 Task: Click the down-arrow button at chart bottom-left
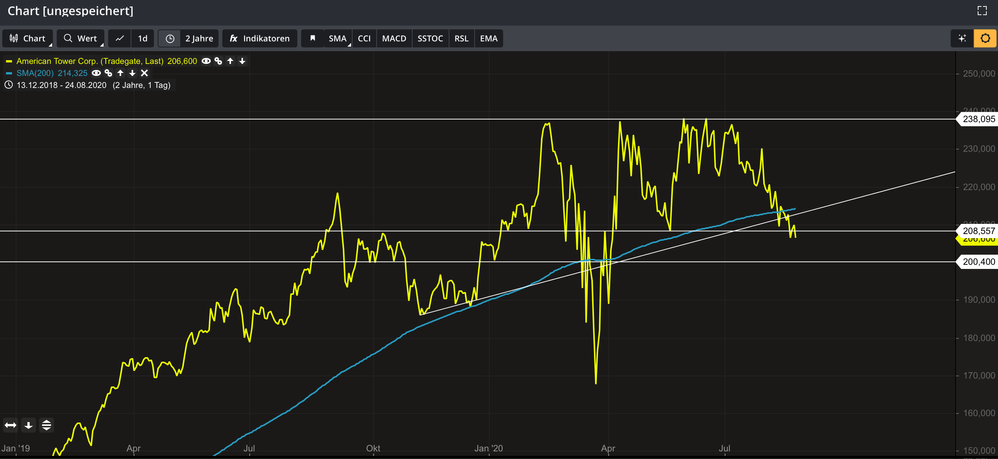click(x=29, y=425)
